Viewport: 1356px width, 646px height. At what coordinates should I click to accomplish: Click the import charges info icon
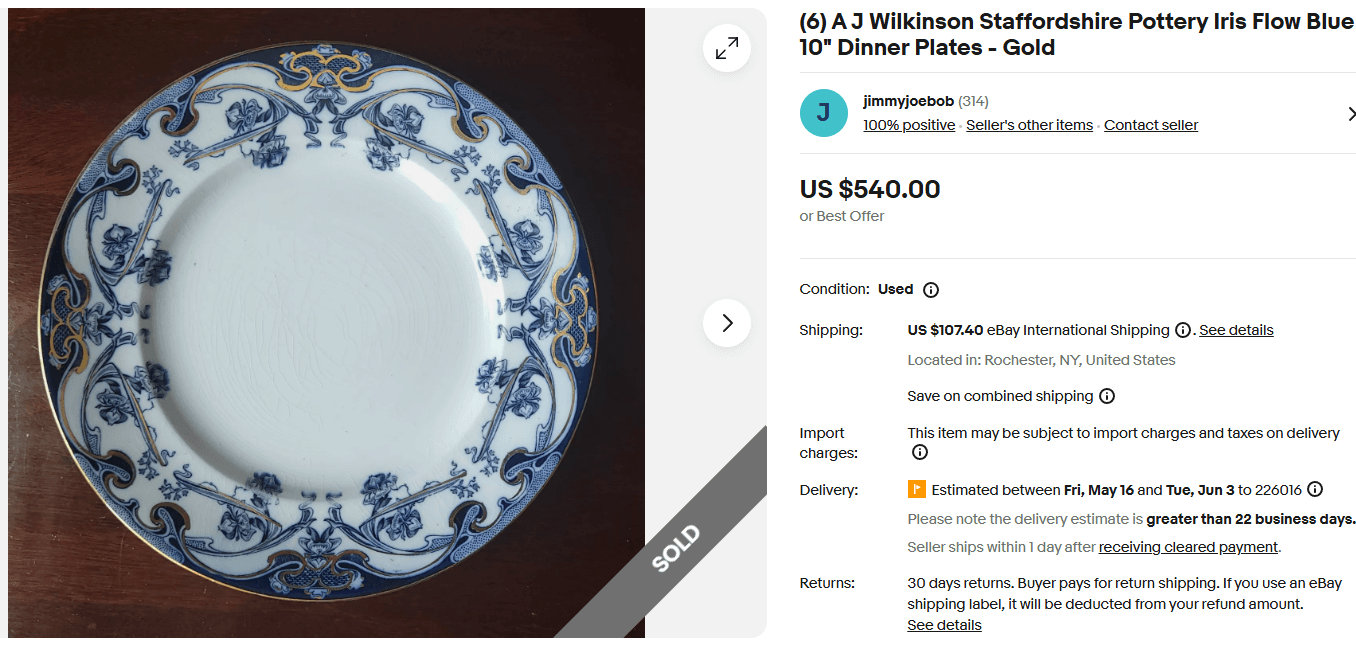coord(919,452)
